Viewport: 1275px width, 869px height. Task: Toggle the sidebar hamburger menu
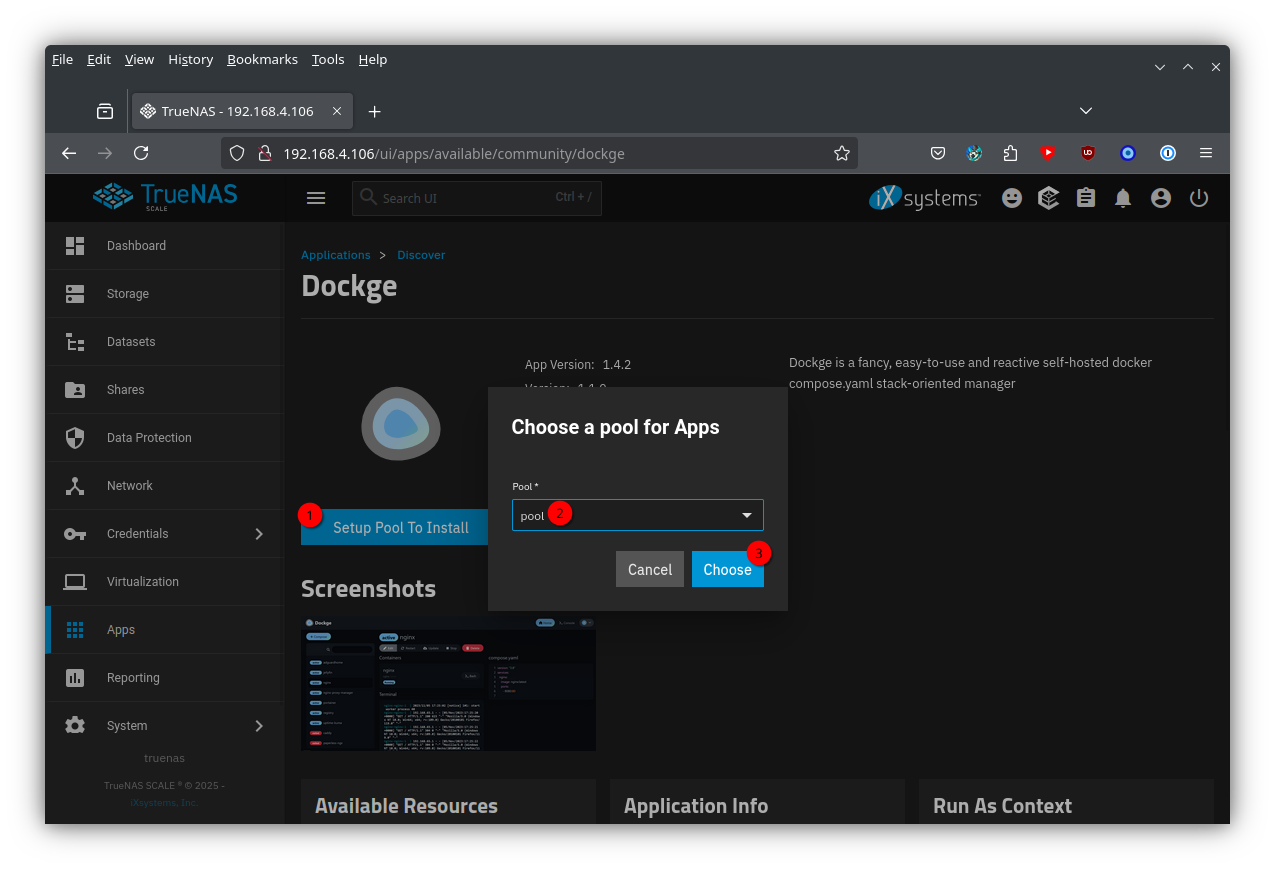click(x=316, y=198)
